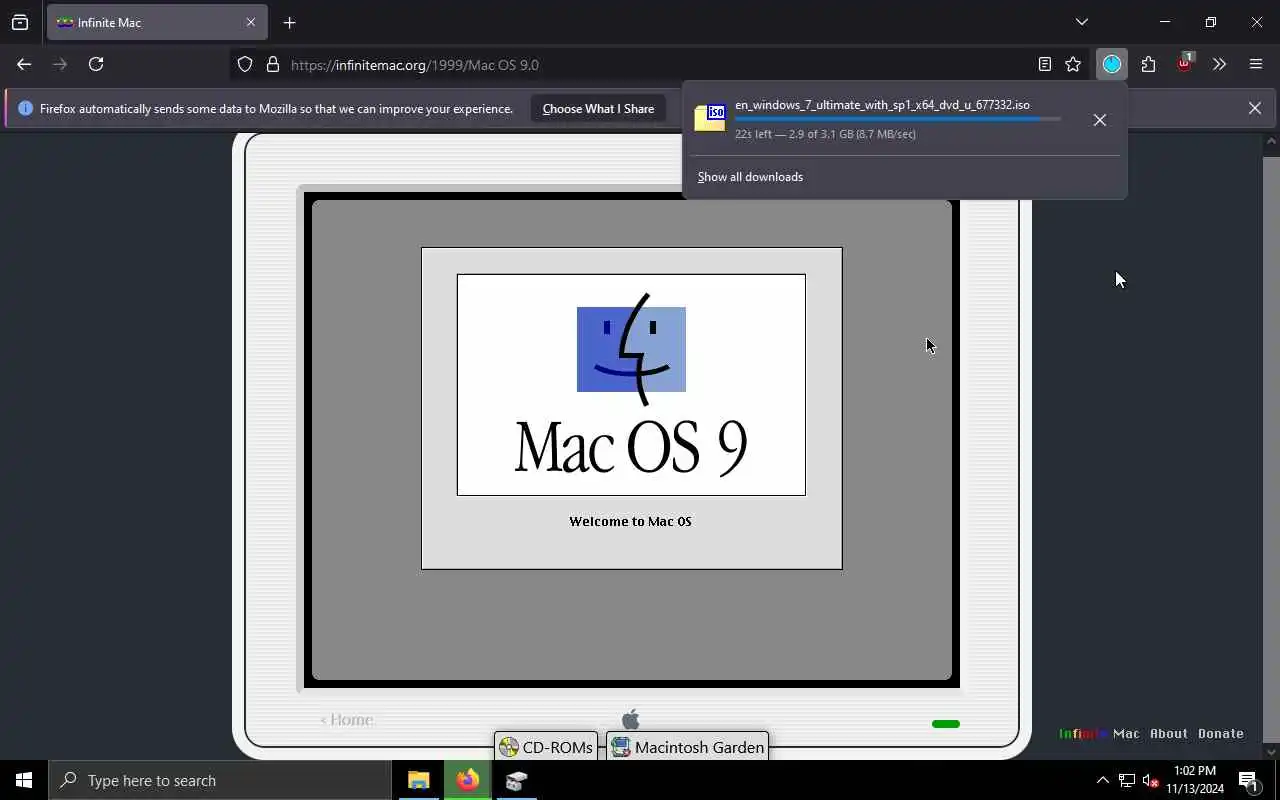The height and width of the screenshot is (800, 1280).
Task: Show hidden system tray icons
Action: [1102, 780]
